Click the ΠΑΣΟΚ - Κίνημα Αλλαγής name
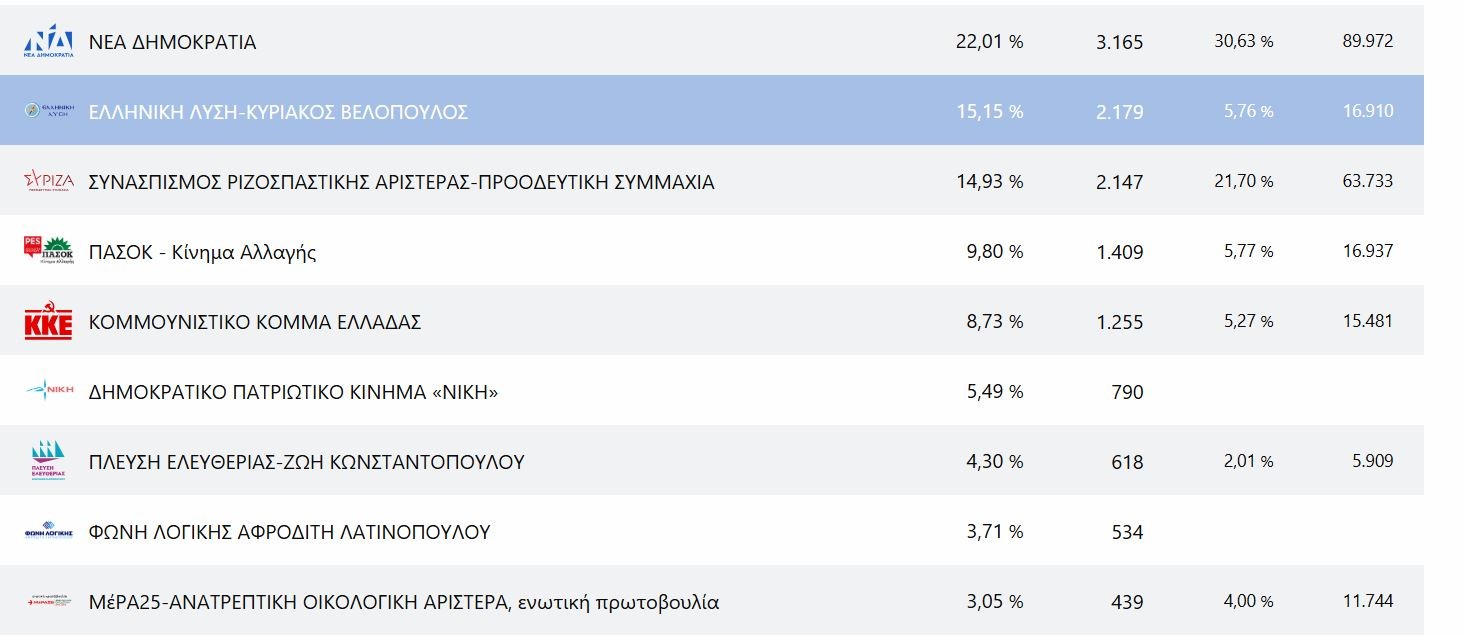The width and height of the screenshot is (1466, 636). click(202, 252)
